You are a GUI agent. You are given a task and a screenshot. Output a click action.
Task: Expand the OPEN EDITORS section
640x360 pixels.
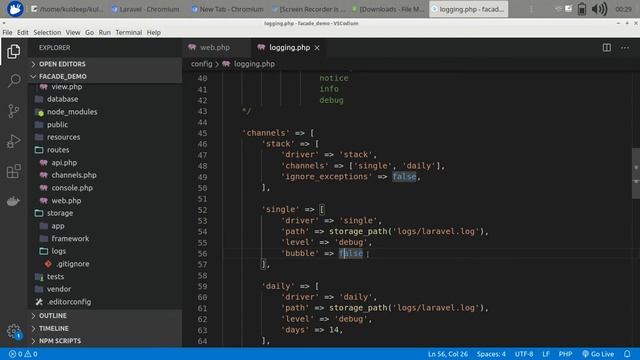62,64
